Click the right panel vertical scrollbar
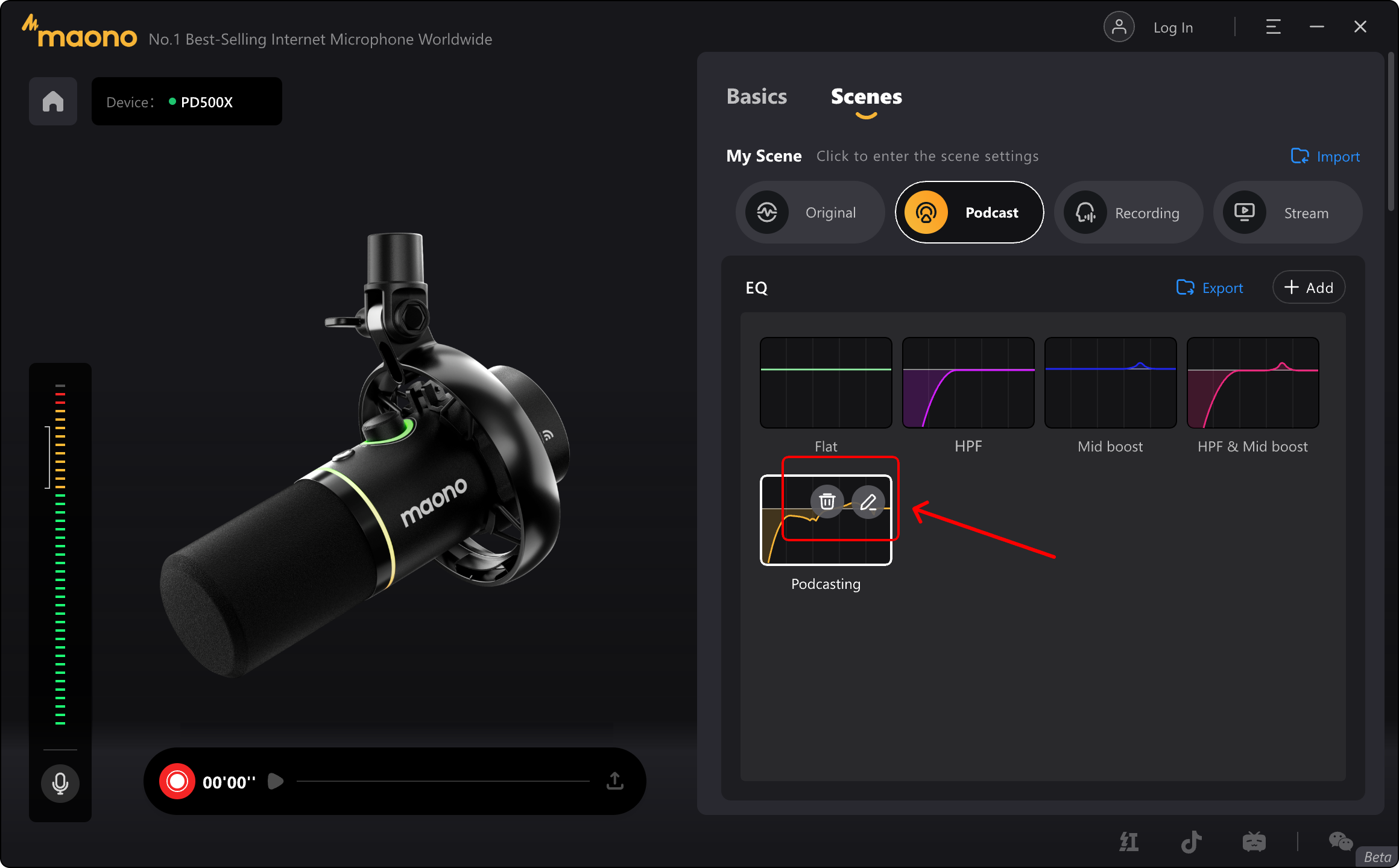Viewport: 1399px width, 868px height. pos(1391,131)
